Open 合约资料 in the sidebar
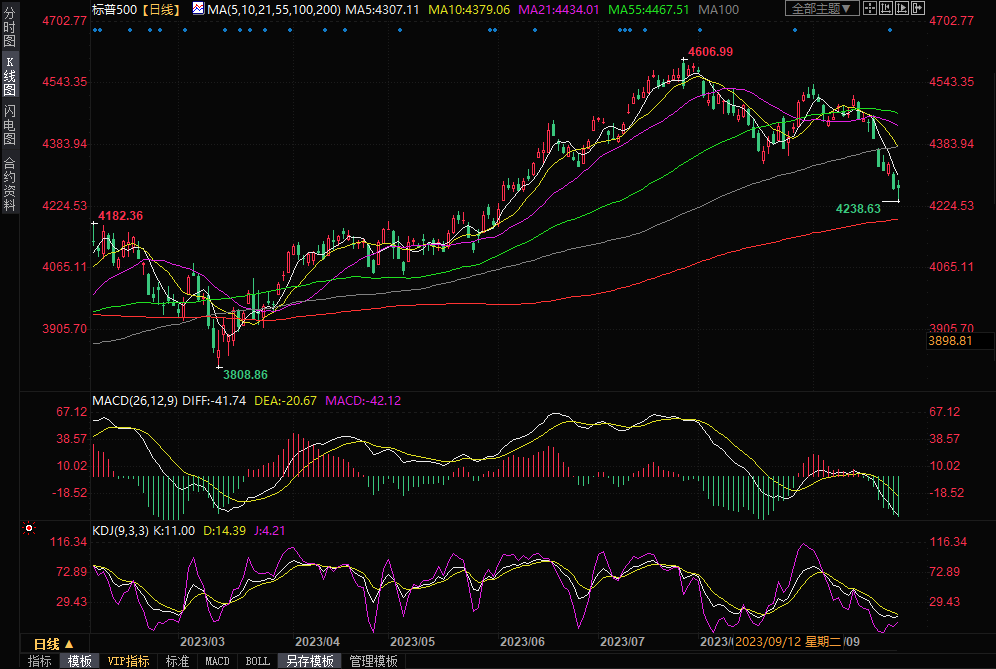The height and width of the screenshot is (669, 996). [x=9, y=184]
